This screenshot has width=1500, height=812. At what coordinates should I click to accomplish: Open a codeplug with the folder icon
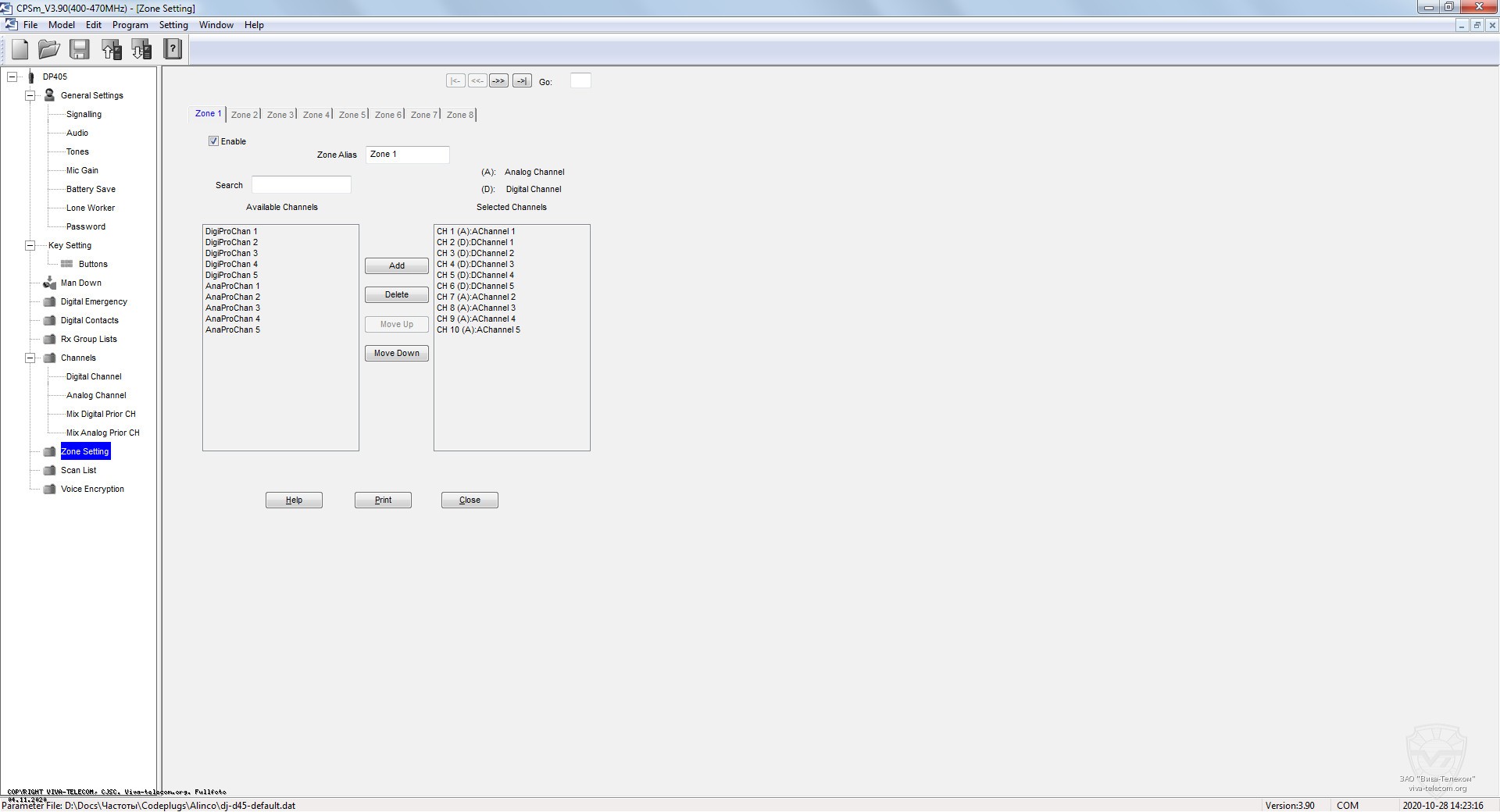coord(49,50)
